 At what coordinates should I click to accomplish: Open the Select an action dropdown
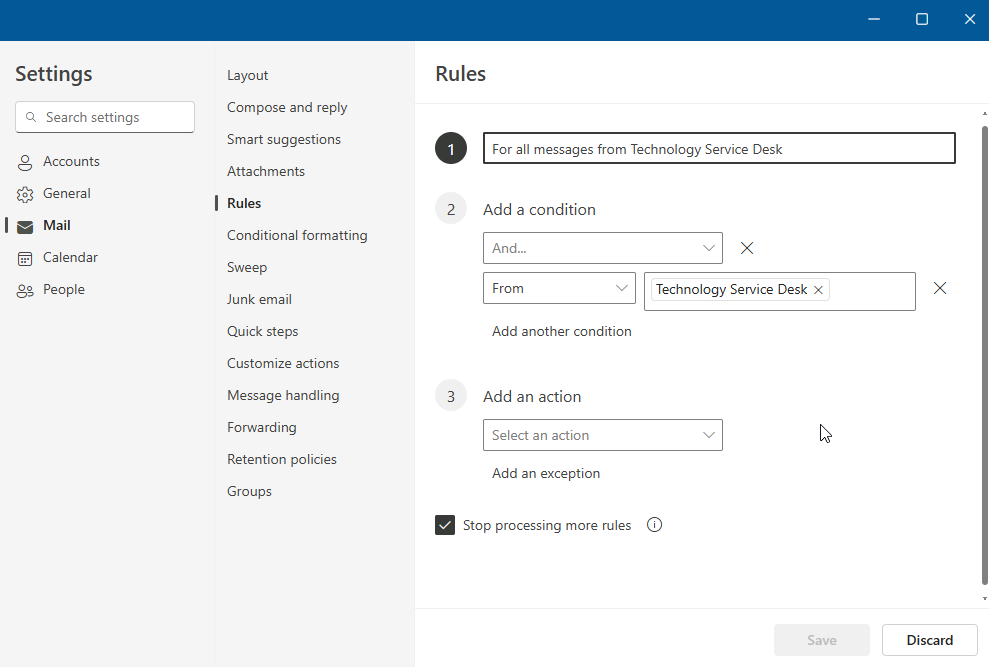[602, 435]
